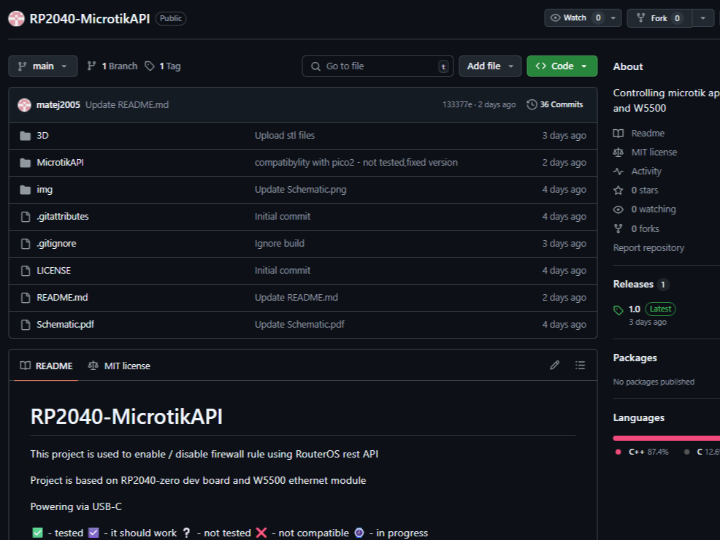Image resolution: width=720 pixels, height=540 pixels.
Task: Edit README with the pencil icon
Action: point(555,365)
